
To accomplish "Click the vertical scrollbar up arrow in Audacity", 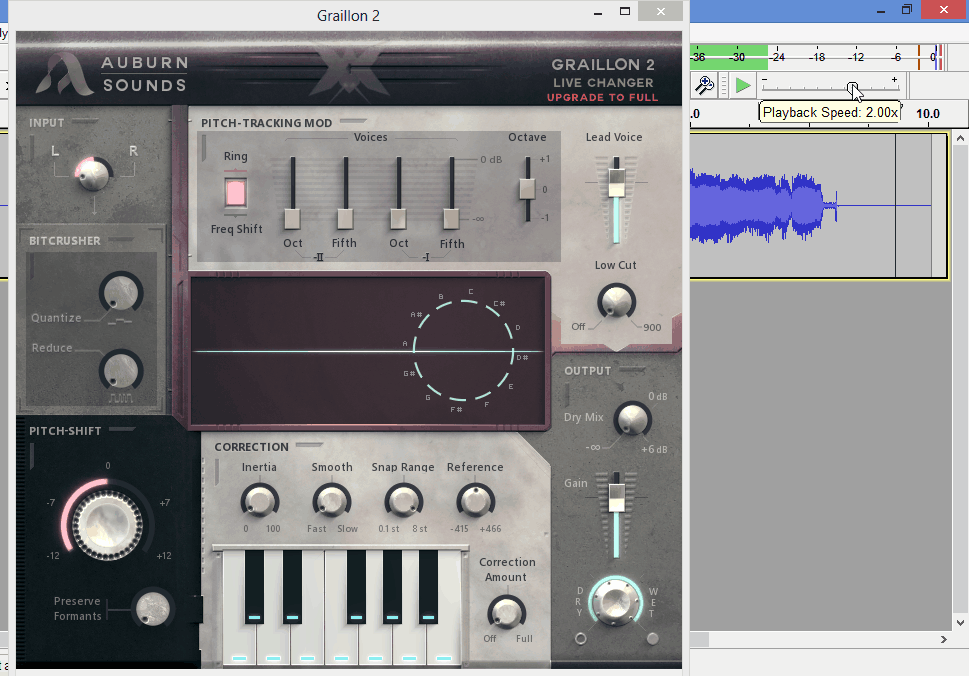I will (960, 138).
